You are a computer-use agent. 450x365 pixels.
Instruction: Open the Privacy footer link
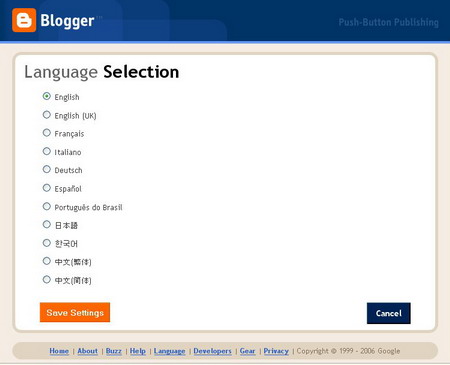click(276, 351)
